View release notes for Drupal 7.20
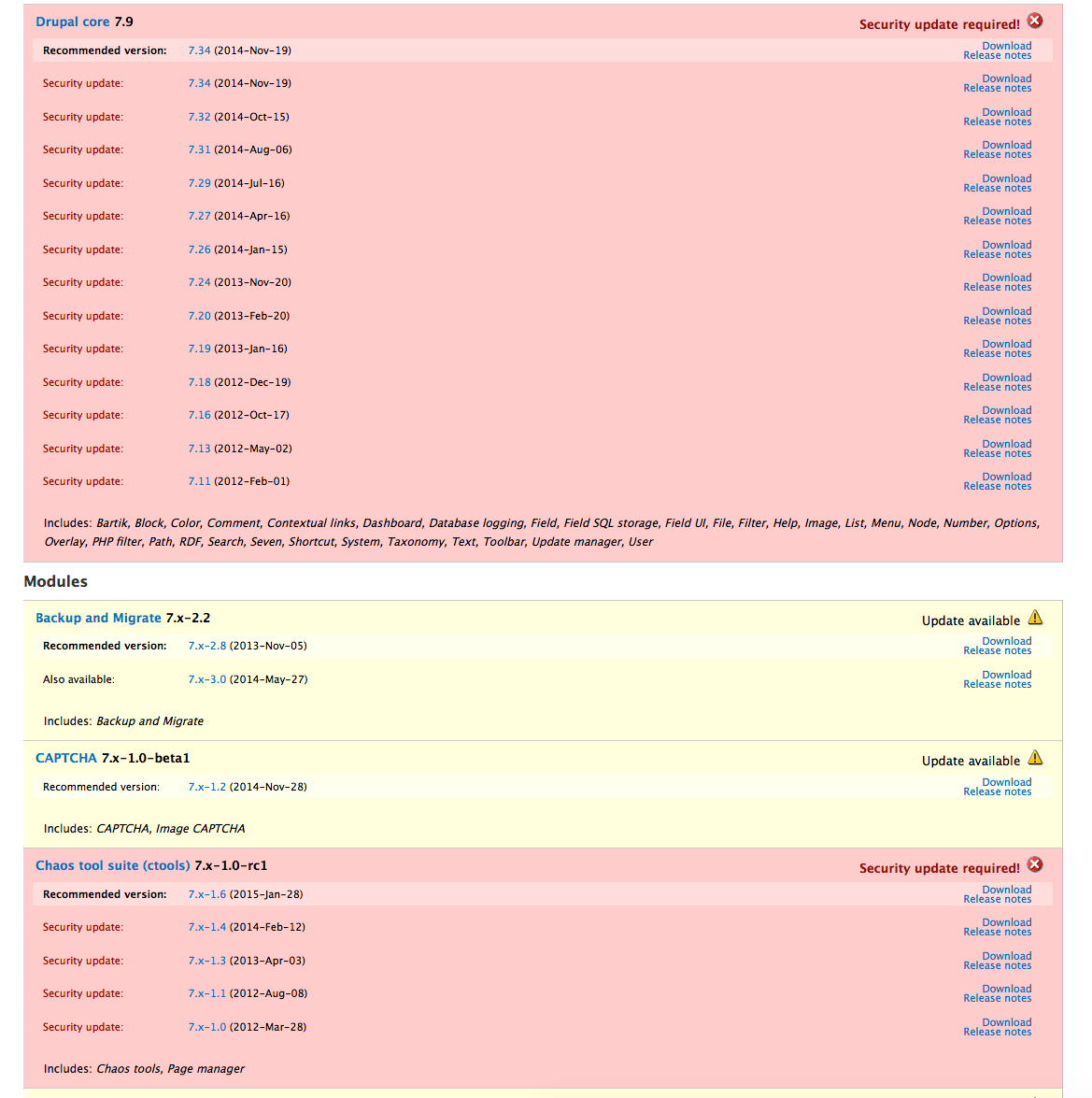This screenshot has width=1092, height=1098. (x=998, y=321)
